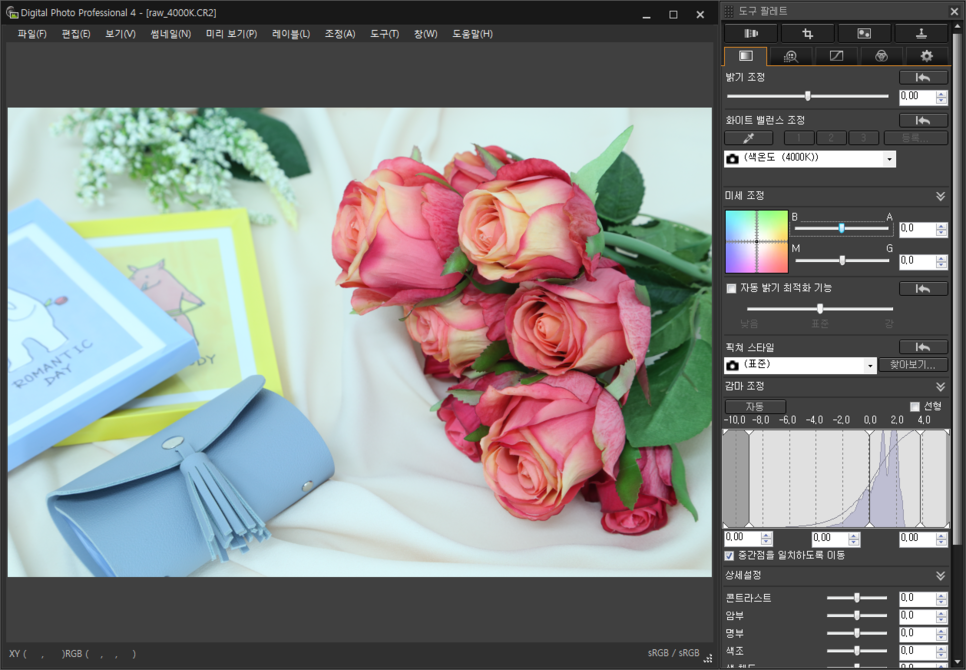Open the 레이블(L) menu
This screenshot has width=966, height=670.
click(x=291, y=34)
